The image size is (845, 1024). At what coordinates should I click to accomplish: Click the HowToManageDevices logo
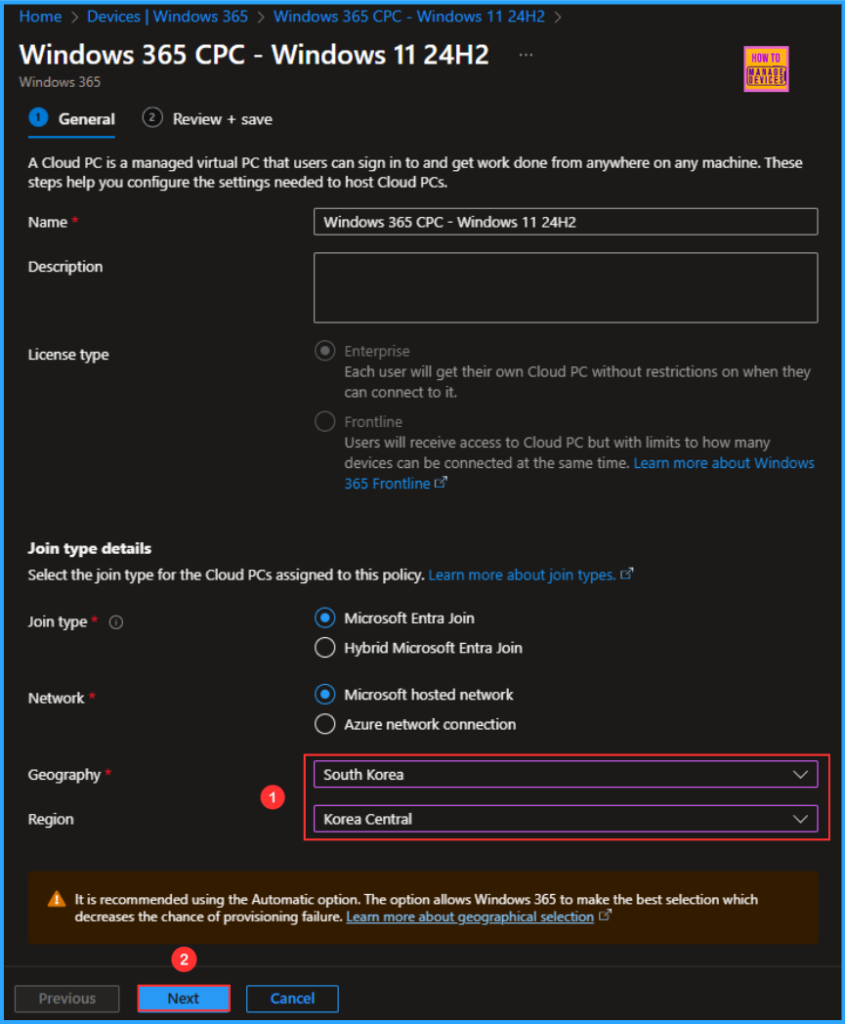pyautogui.click(x=766, y=69)
